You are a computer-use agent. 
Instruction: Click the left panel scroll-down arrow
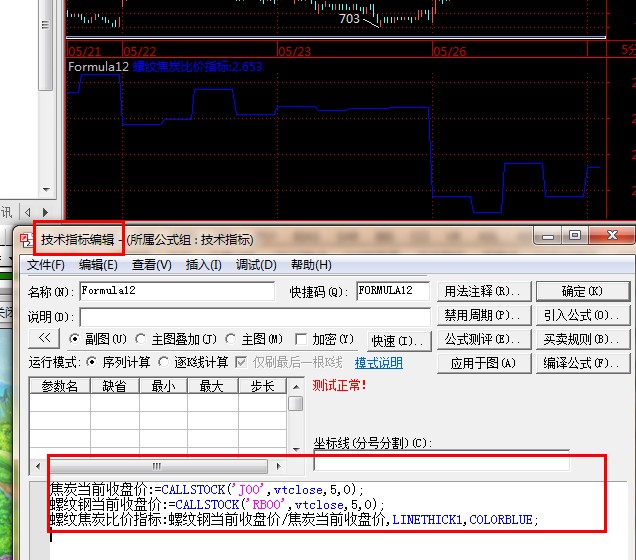click(x=46, y=189)
